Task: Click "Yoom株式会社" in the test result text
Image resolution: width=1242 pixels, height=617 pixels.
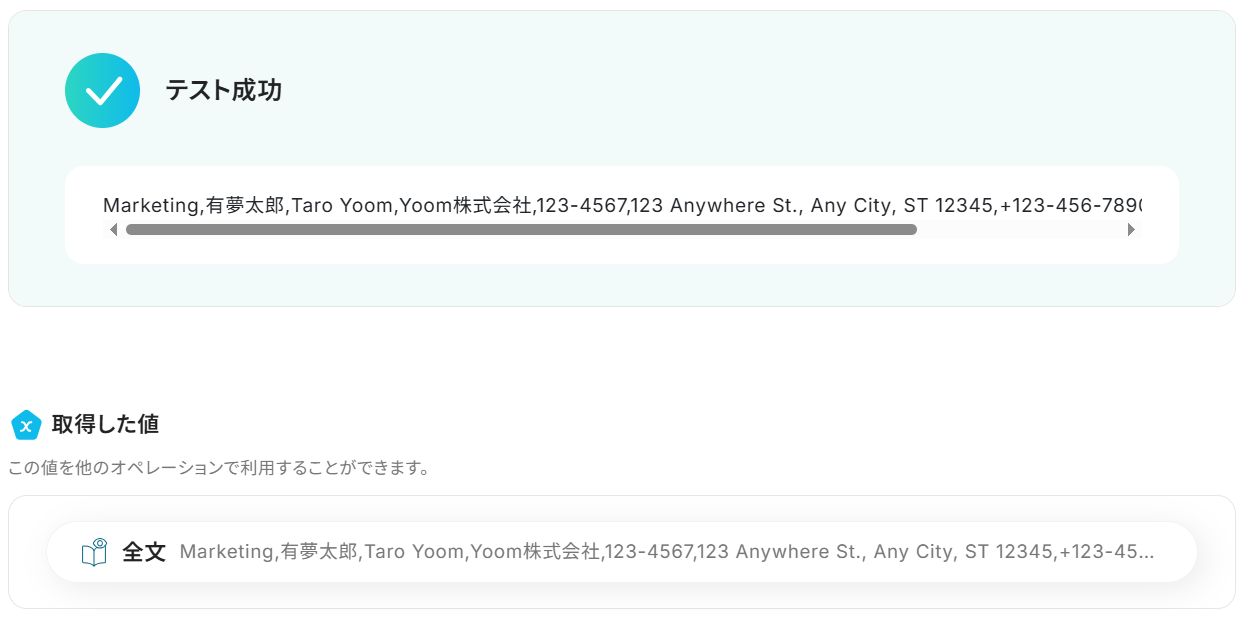Action: [x=465, y=206]
